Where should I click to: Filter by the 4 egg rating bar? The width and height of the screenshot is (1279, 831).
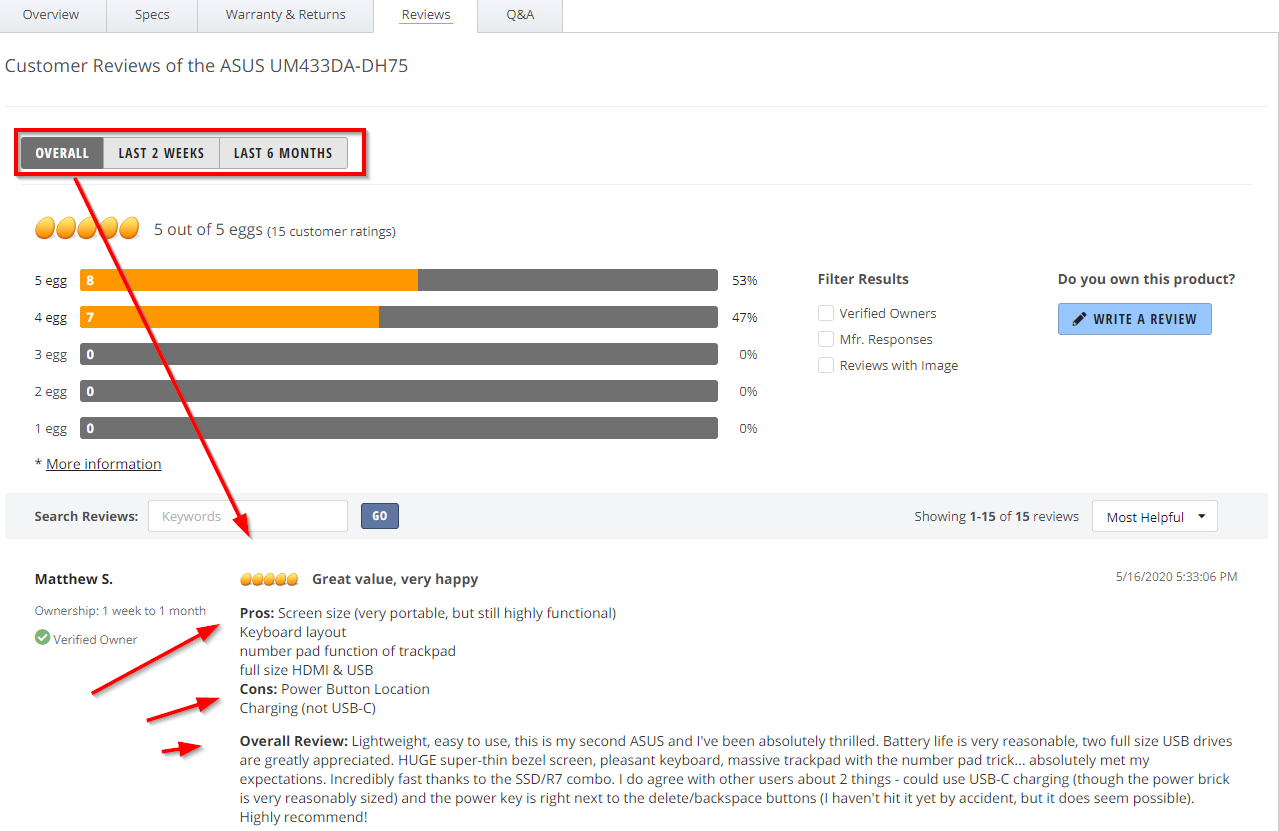(399, 317)
